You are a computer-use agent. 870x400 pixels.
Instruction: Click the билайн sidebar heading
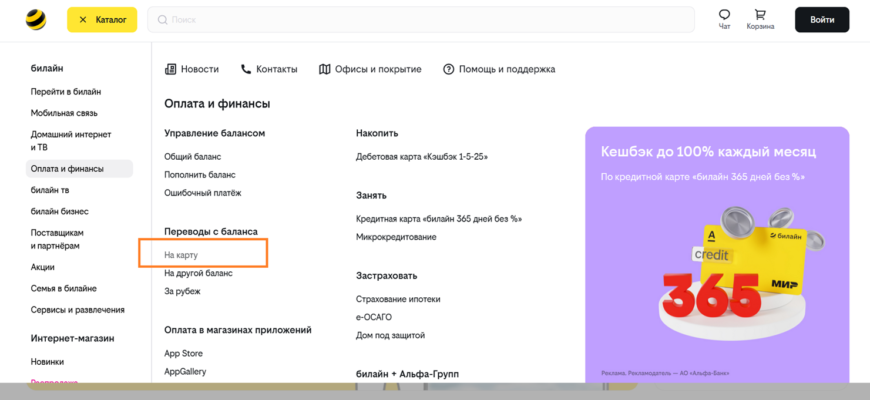(47, 68)
